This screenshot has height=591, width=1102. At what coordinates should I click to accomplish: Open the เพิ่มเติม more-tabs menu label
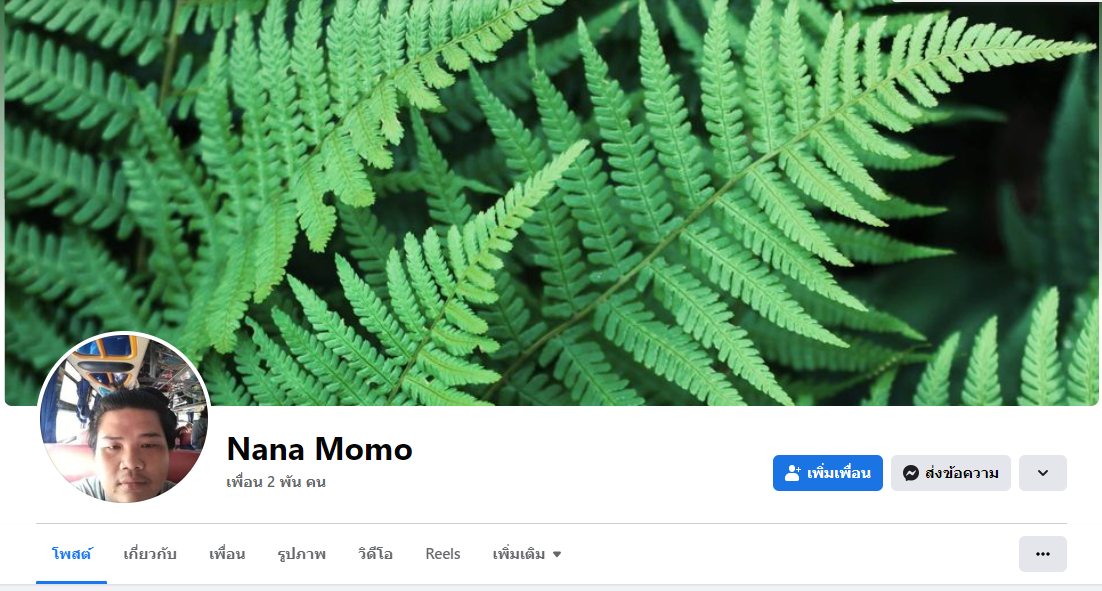(x=519, y=554)
